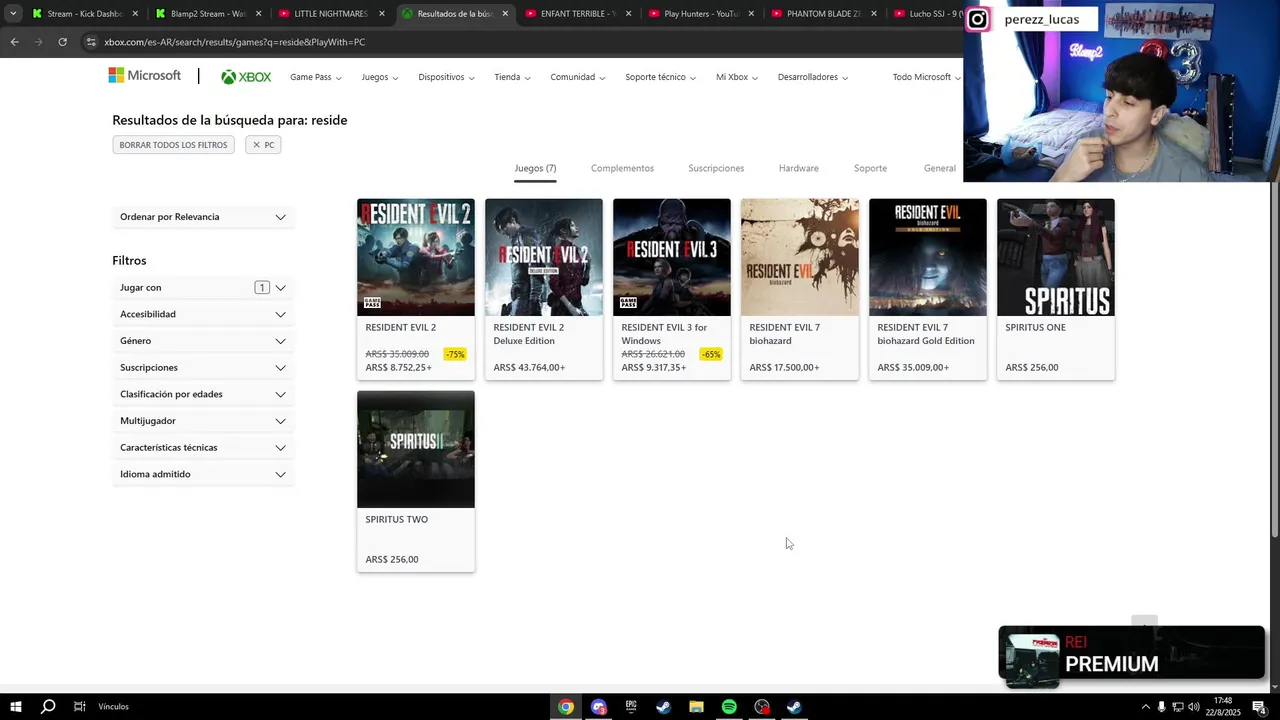Switch to the Blamp2 Stream tab
This screenshot has height=720, width=1280.
point(208,14)
